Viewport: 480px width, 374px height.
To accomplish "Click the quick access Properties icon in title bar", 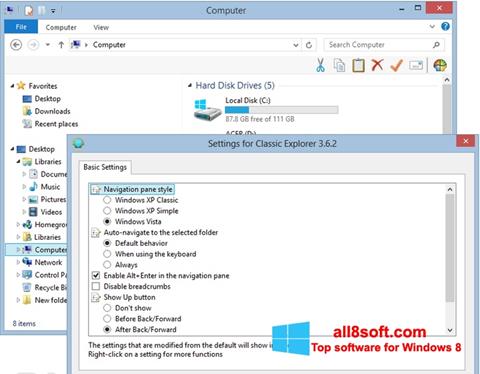I will (x=29, y=10).
